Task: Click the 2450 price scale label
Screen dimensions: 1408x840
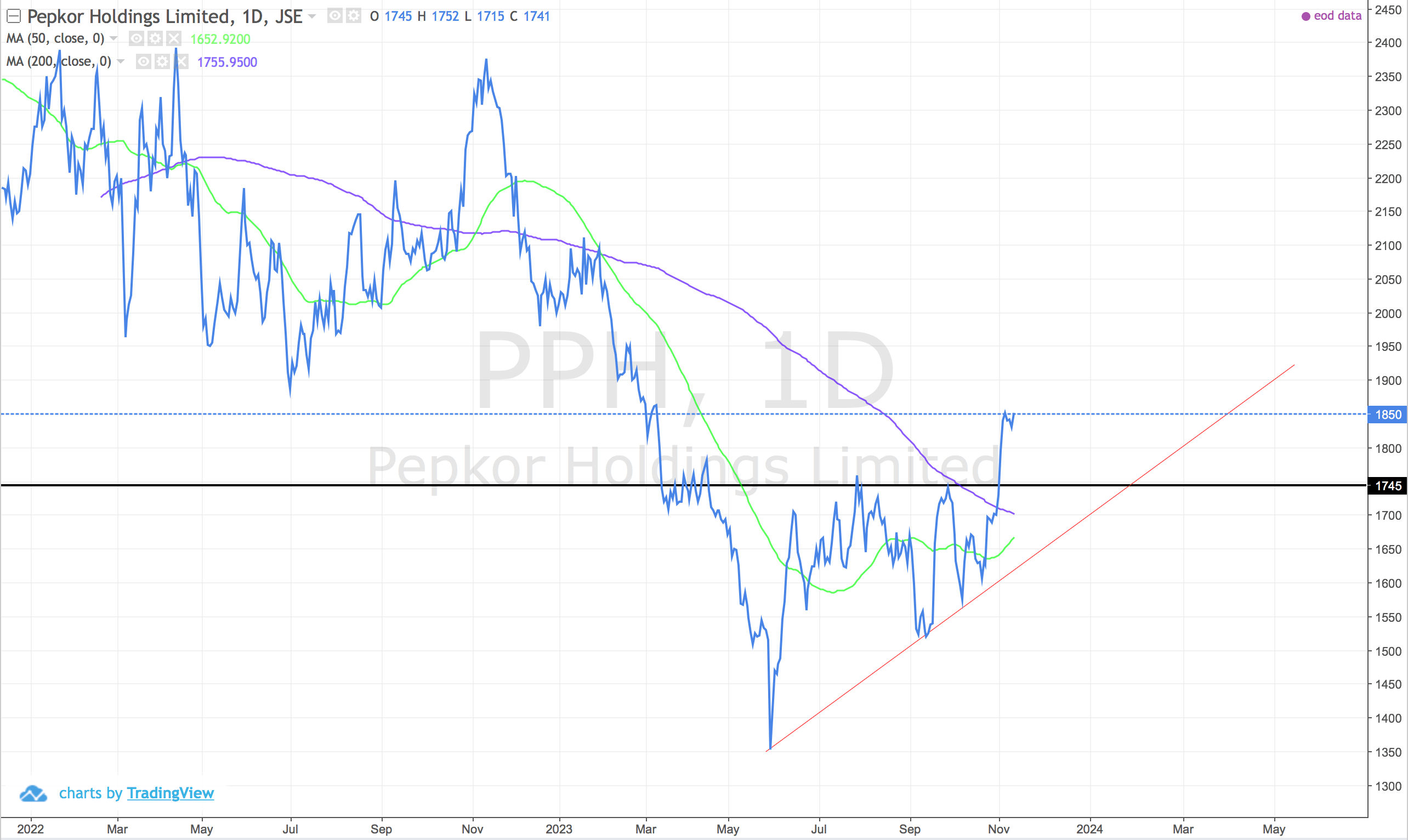Action: click(x=1388, y=10)
